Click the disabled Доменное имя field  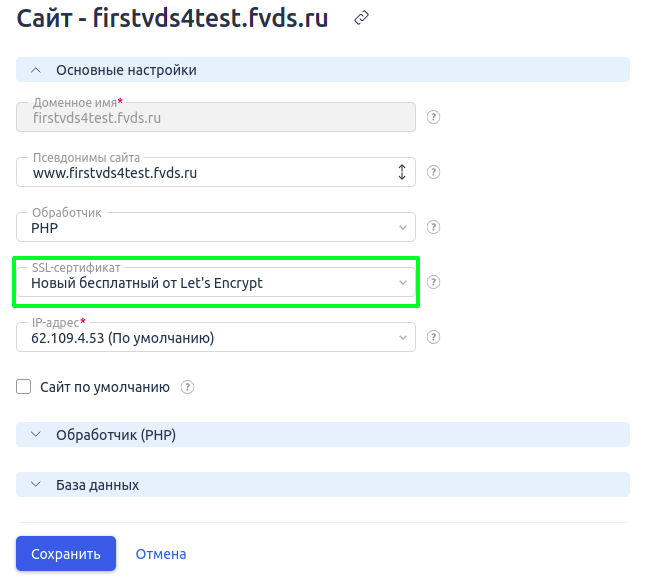click(x=215, y=117)
